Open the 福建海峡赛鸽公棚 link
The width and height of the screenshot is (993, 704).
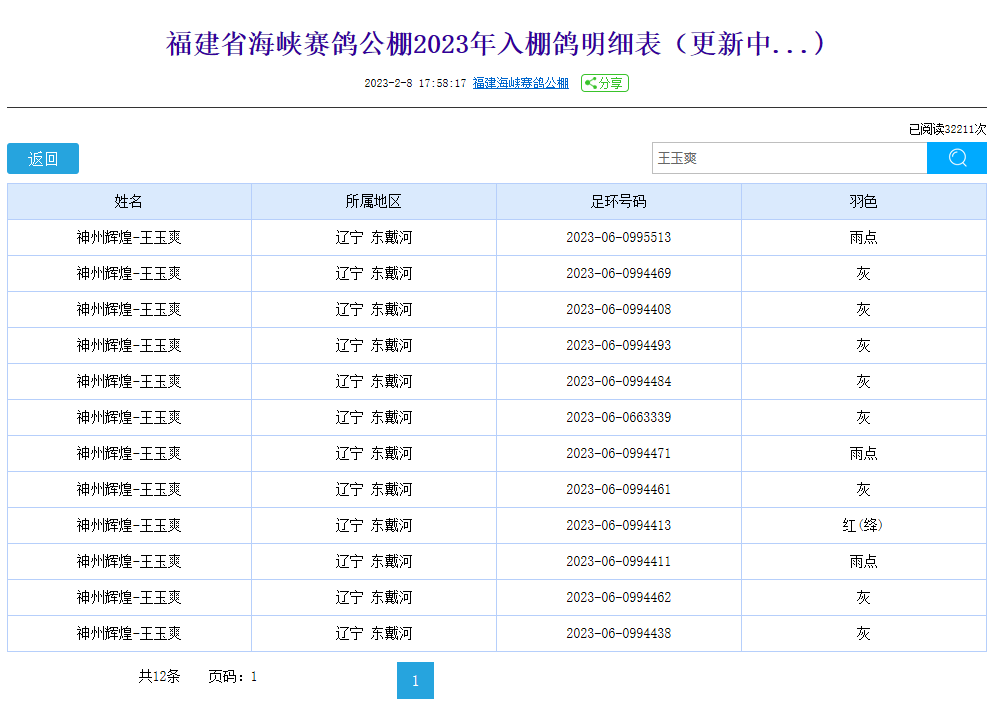[x=521, y=83]
